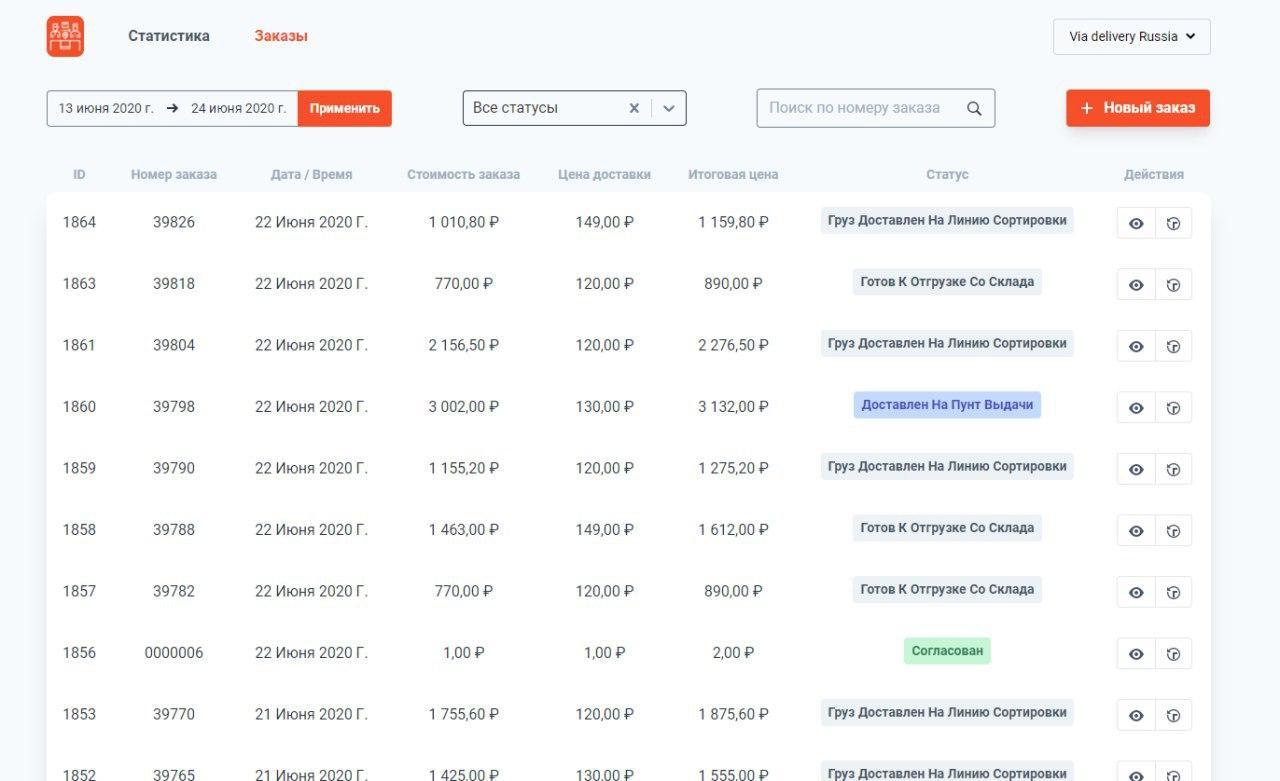Create order via Новый заказ button
The width and height of the screenshot is (1280, 781).
[1138, 108]
